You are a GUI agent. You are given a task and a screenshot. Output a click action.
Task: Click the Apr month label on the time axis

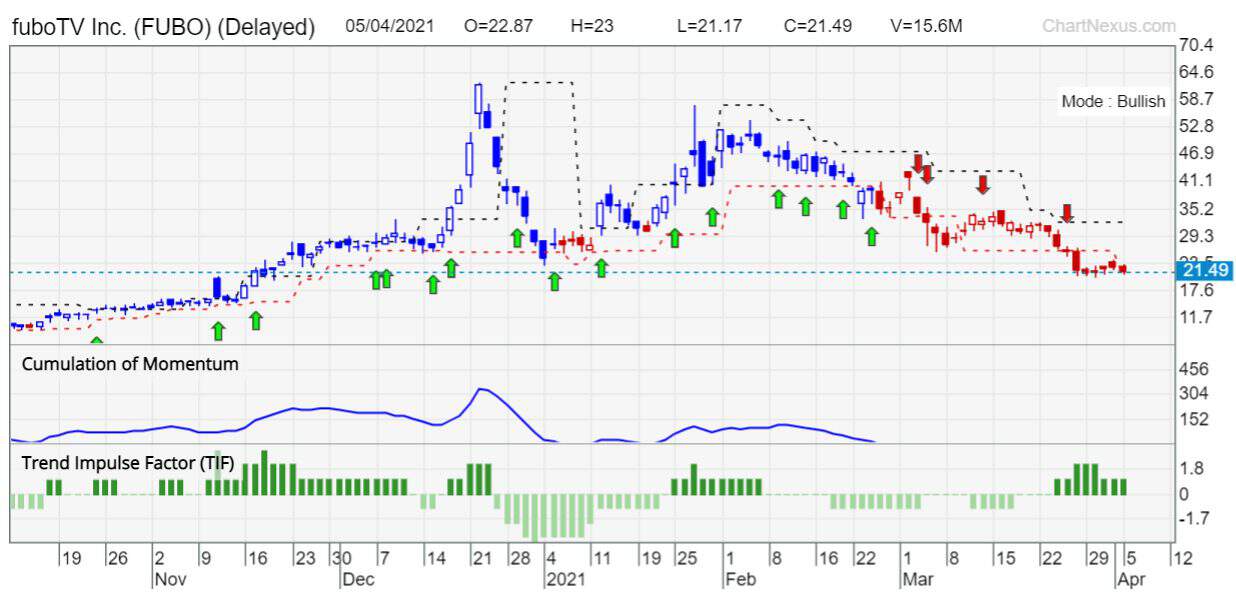1132,579
